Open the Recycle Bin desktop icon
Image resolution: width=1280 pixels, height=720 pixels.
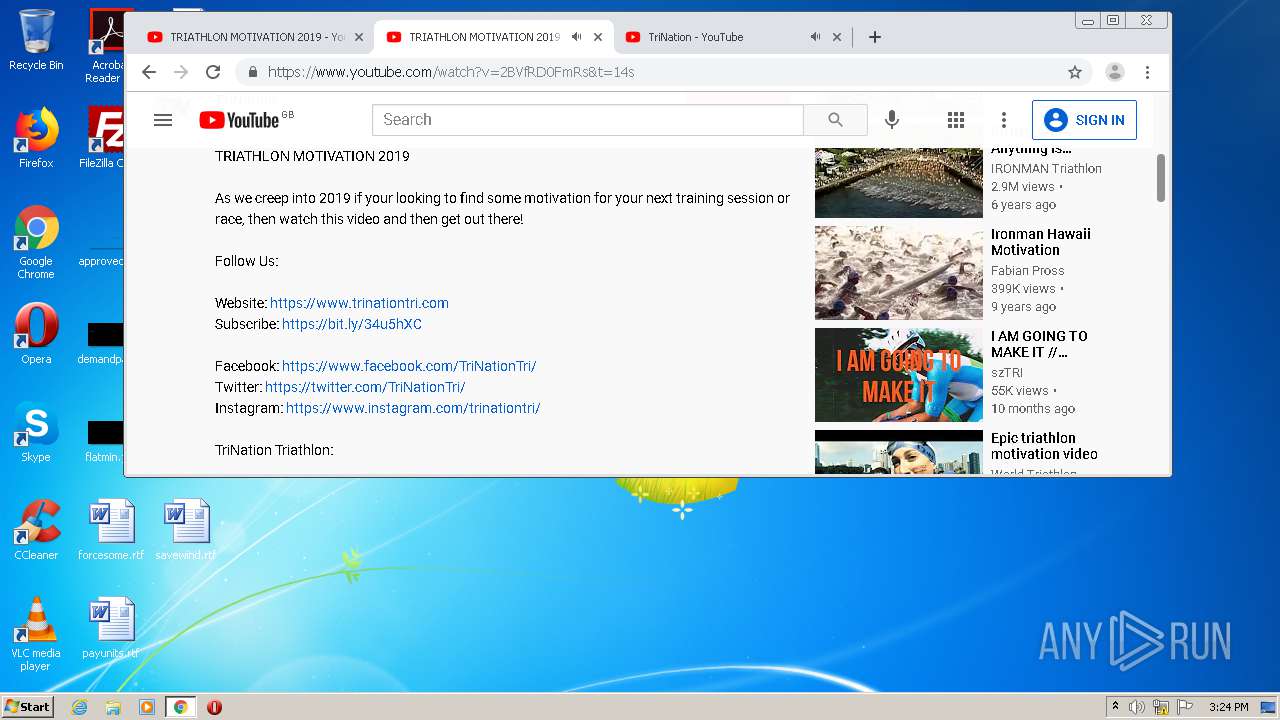36,40
